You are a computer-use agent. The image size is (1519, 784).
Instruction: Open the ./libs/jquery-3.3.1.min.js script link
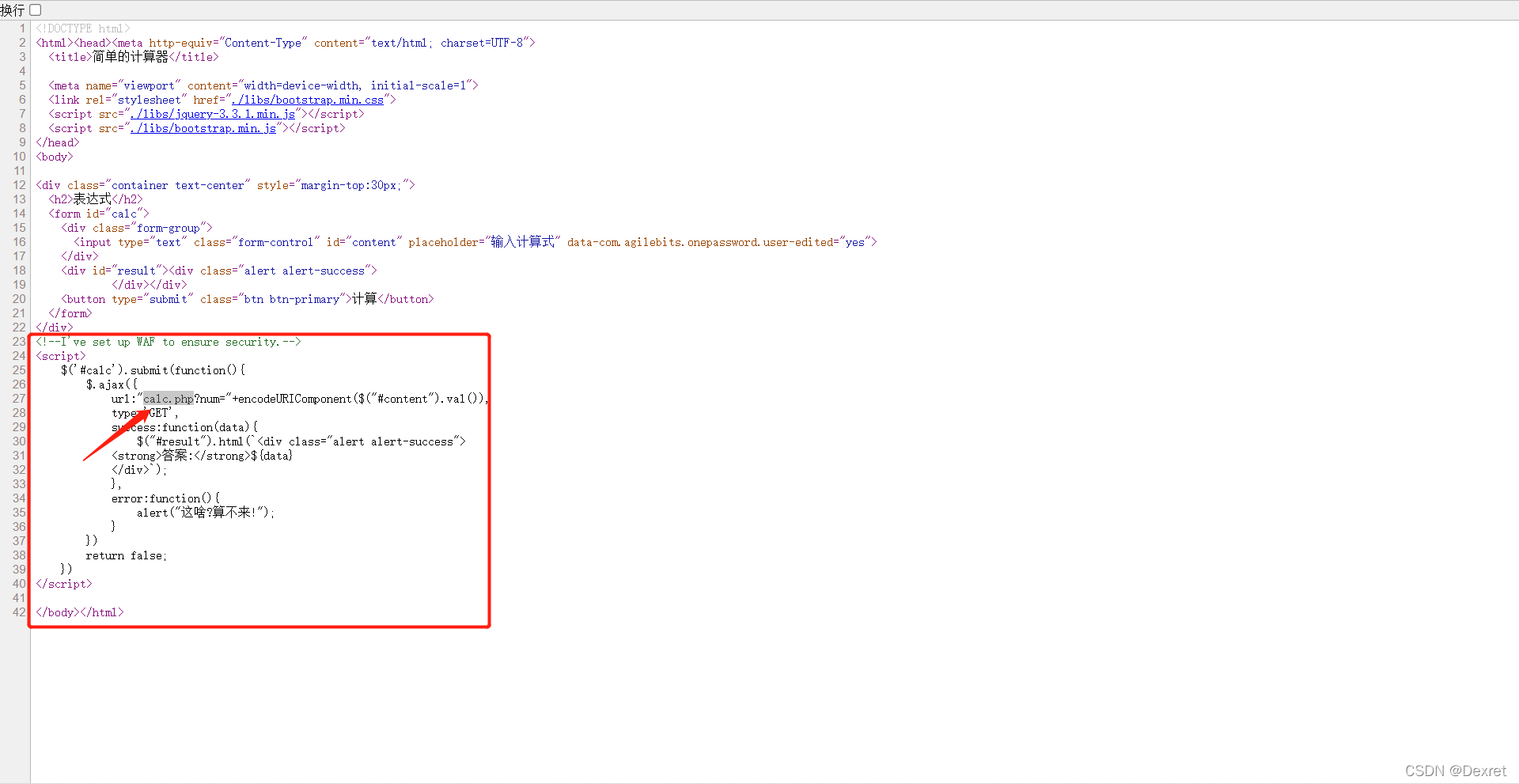click(x=213, y=114)
